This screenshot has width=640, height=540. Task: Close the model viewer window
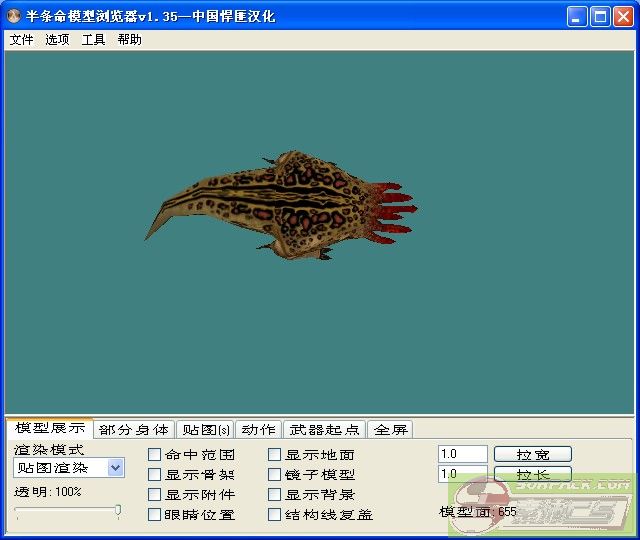pos(623,16)
